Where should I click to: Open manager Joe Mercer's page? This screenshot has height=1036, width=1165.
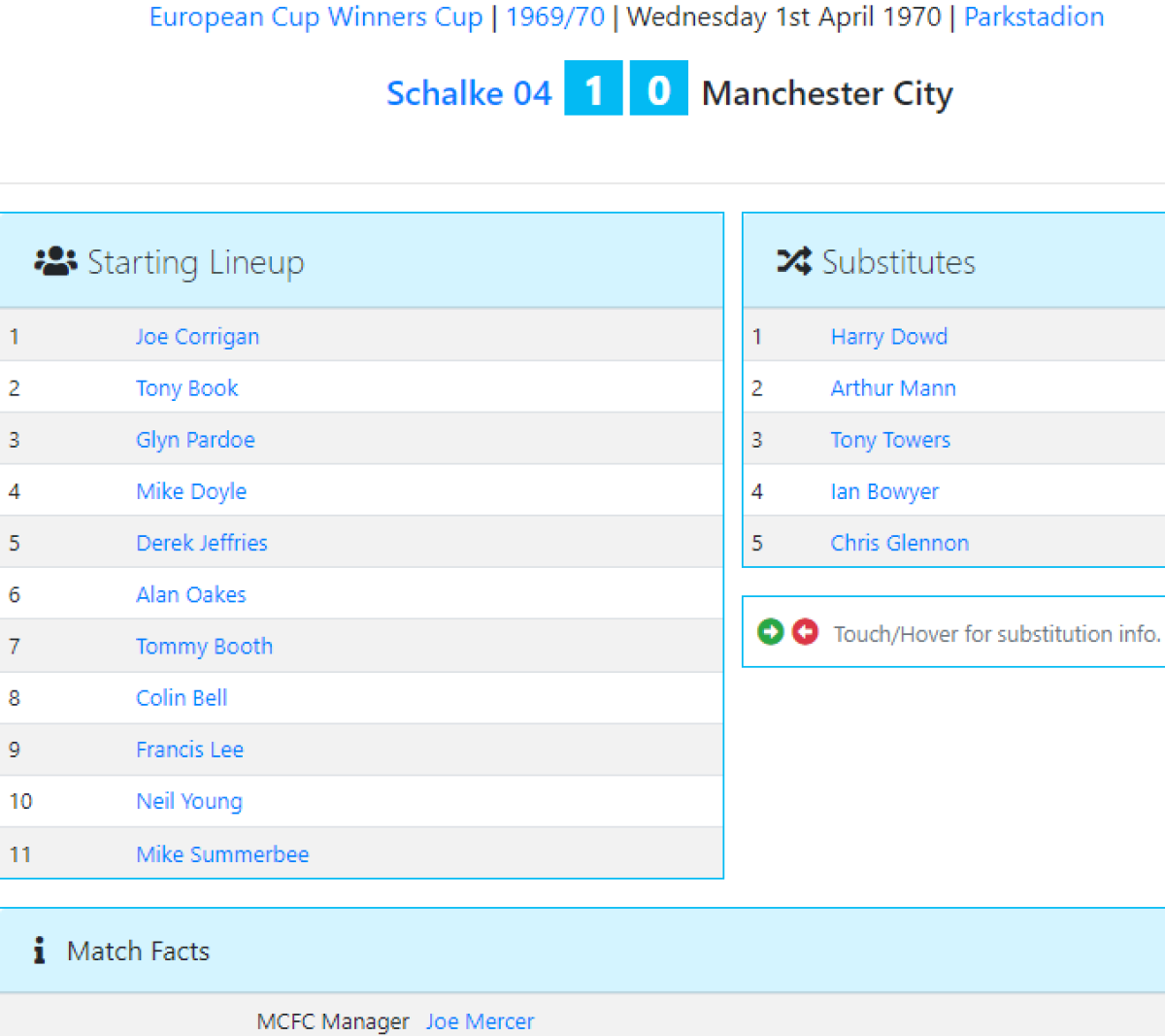pyautogui.click(x=480, y=1021)
